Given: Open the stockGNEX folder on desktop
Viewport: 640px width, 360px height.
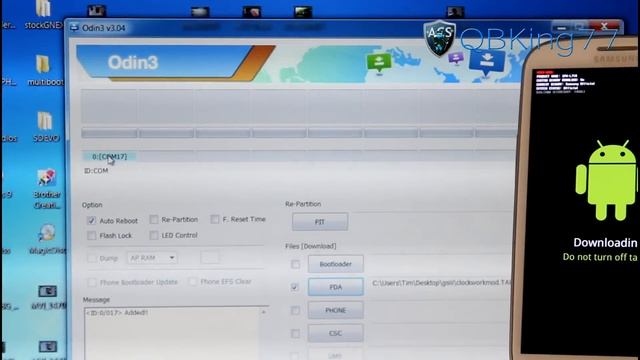Looking at the screenshot, I should [44, 14].
